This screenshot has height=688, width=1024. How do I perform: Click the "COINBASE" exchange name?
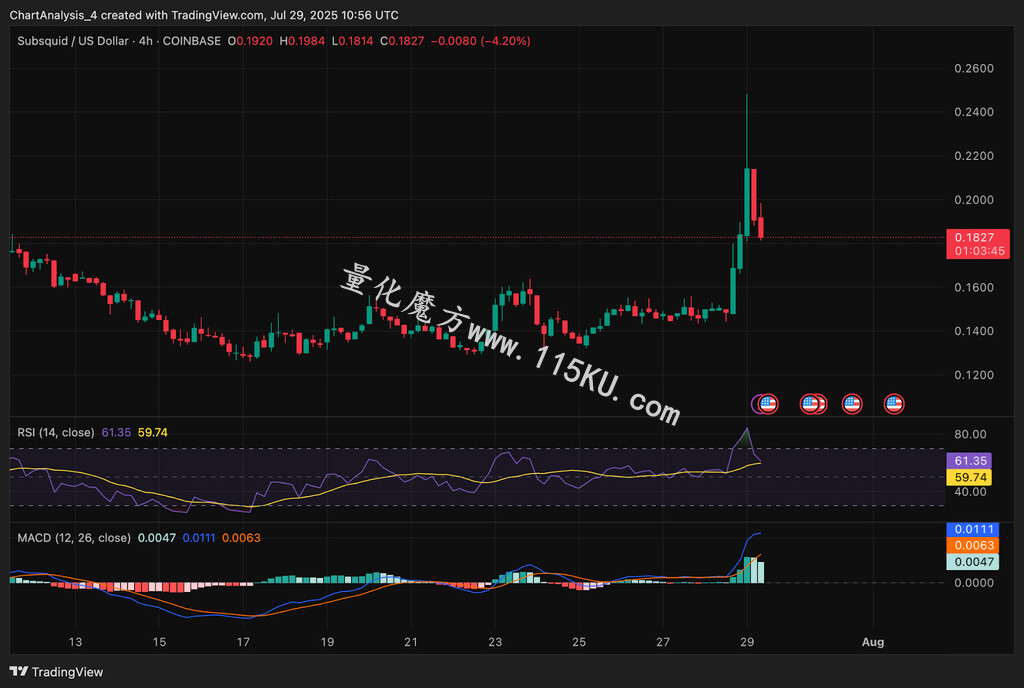191,40
